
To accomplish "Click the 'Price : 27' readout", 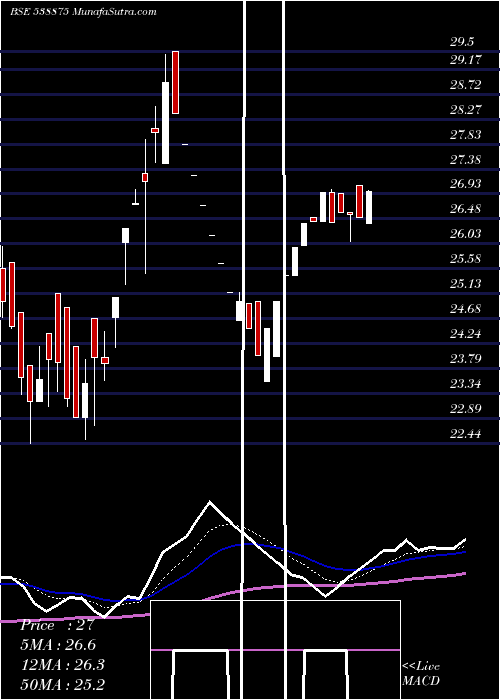I will pyautogui.click(x=57, y=625).
